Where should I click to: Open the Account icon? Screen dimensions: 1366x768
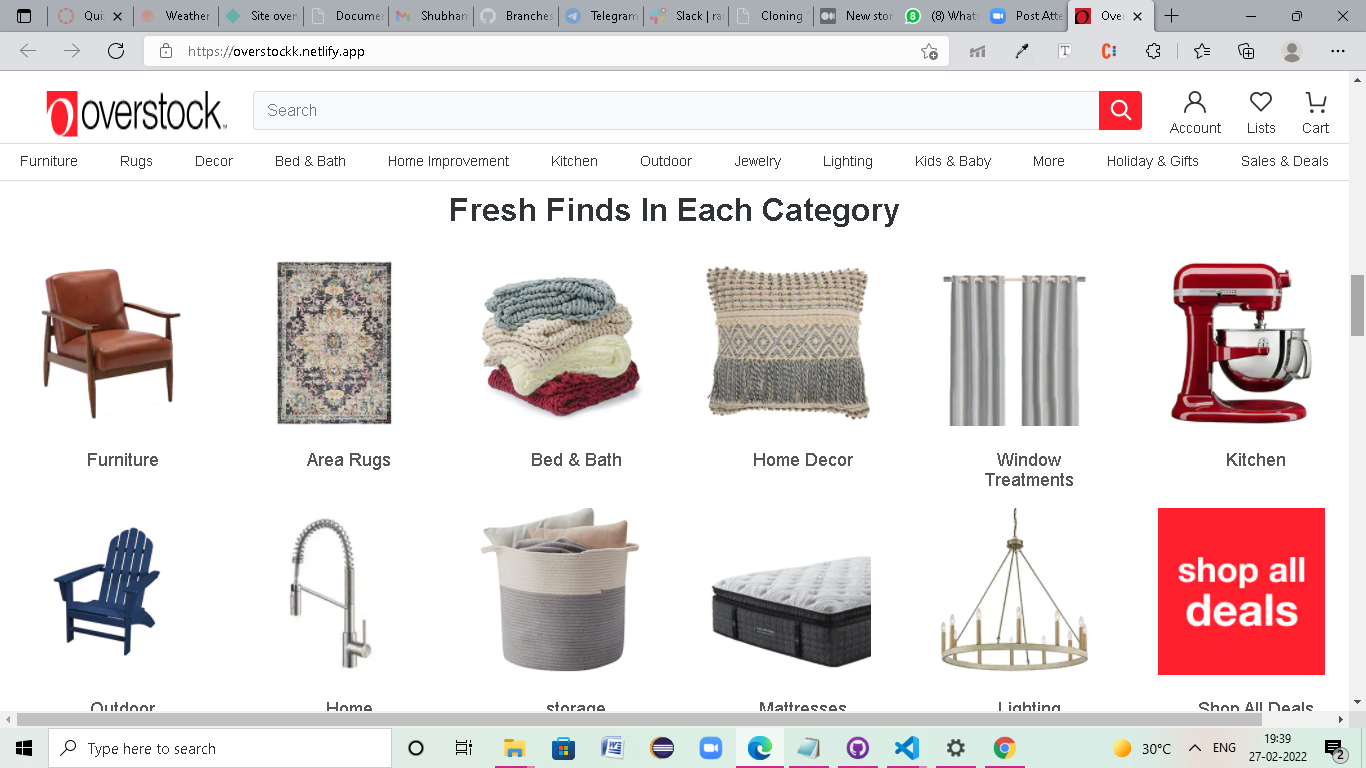pyautogui.click(x=1195, y=113)
